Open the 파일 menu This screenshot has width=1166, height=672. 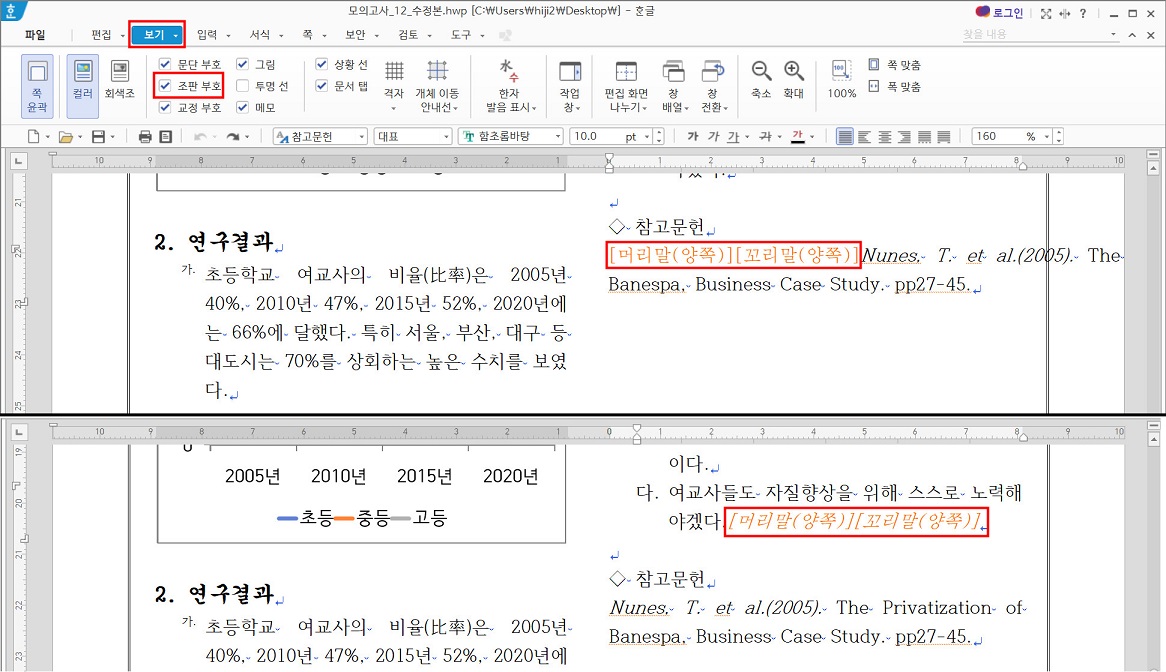click(x=35, y=35)
